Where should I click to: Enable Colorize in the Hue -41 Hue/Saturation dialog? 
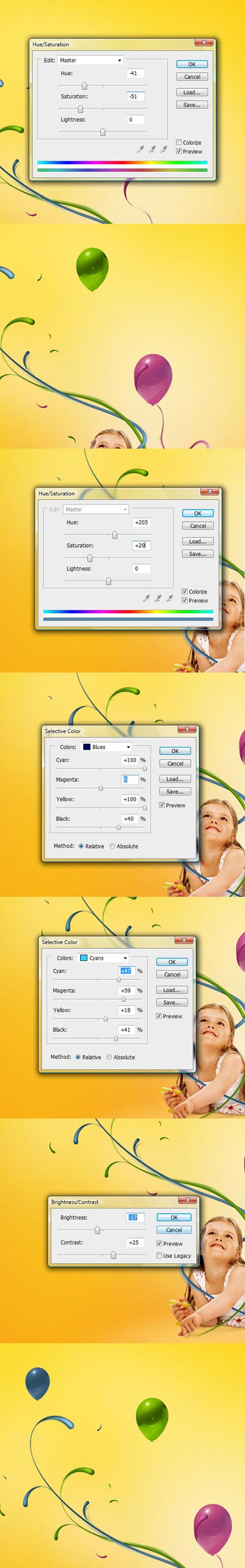[x=179, y=143]
